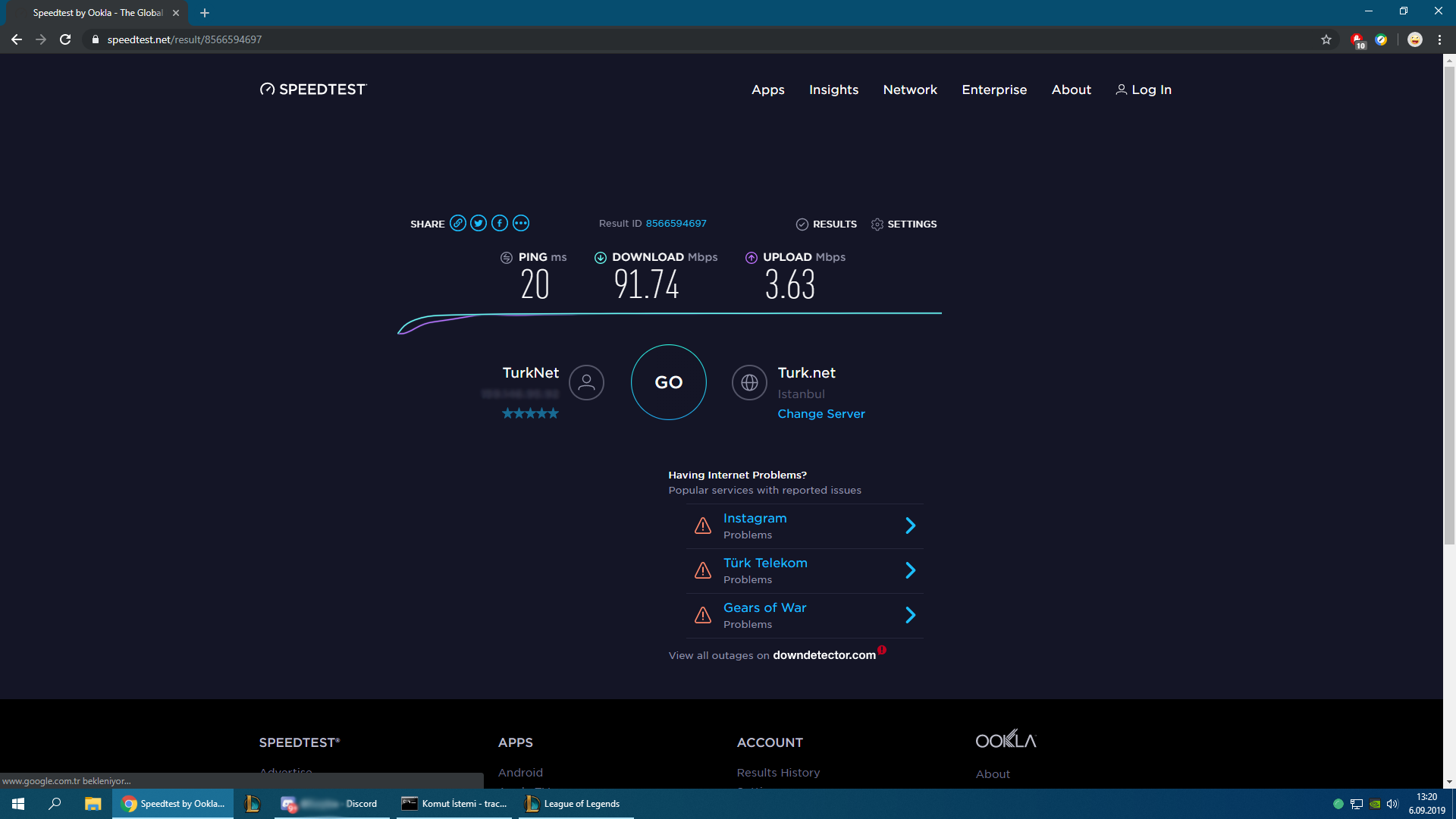Open Windows Start menu
1456x819 pixels.
[18, 804]
